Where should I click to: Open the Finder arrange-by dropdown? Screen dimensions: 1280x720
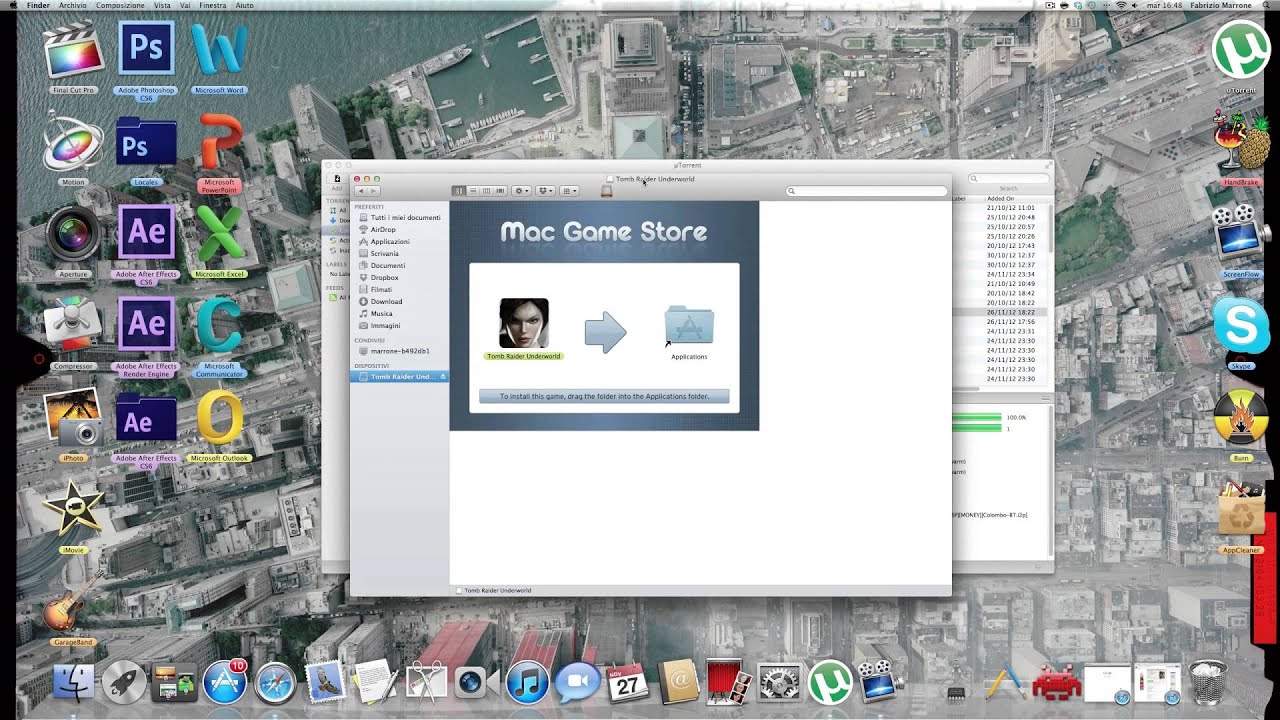[x=569, y=191]
